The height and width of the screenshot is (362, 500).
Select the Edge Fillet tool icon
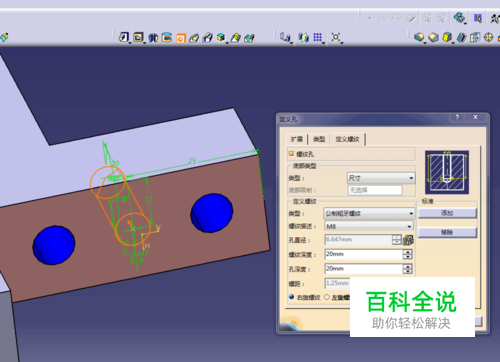(419, 37)
